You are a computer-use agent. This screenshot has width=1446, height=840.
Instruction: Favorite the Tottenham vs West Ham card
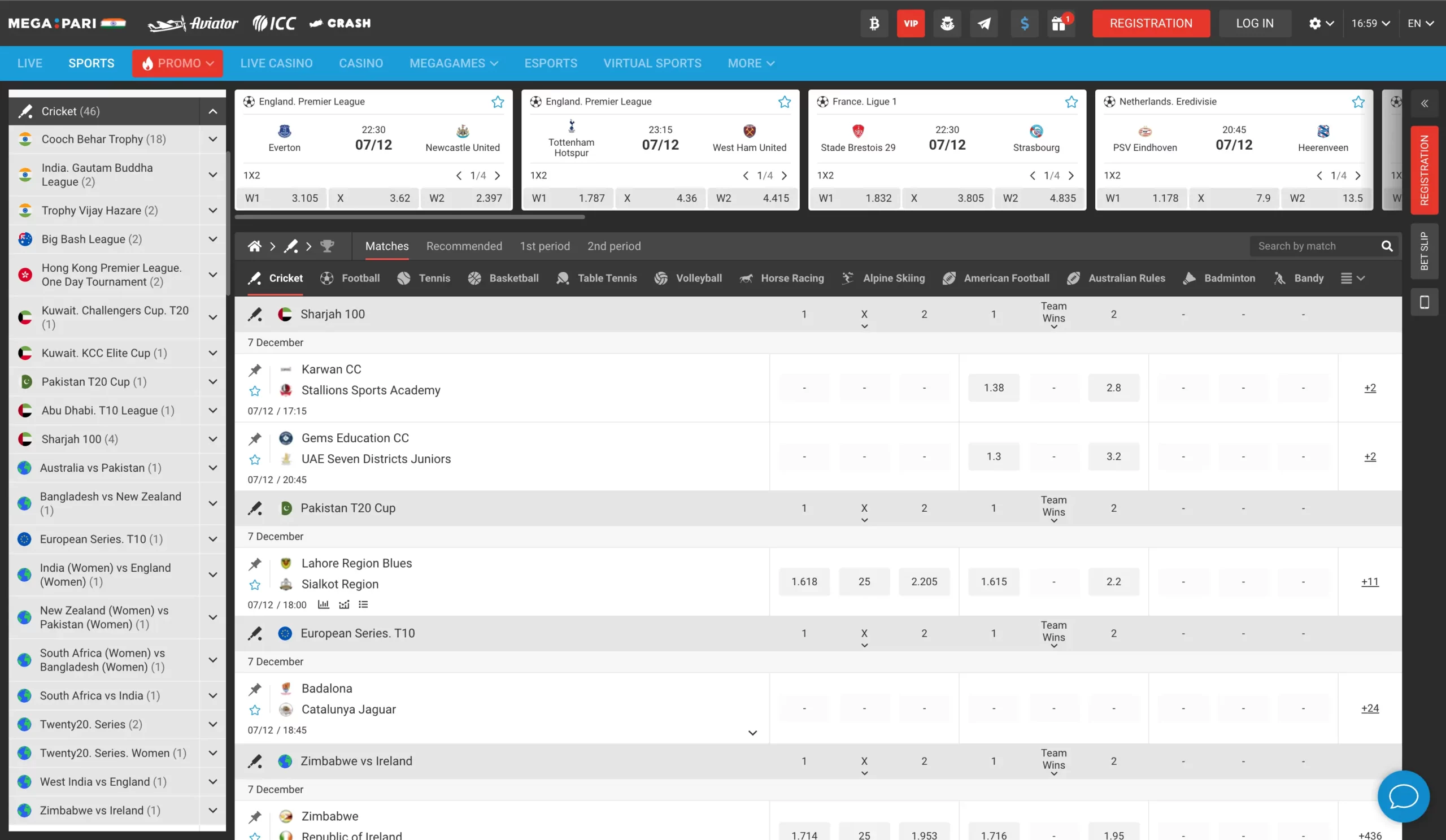[785, 102]
